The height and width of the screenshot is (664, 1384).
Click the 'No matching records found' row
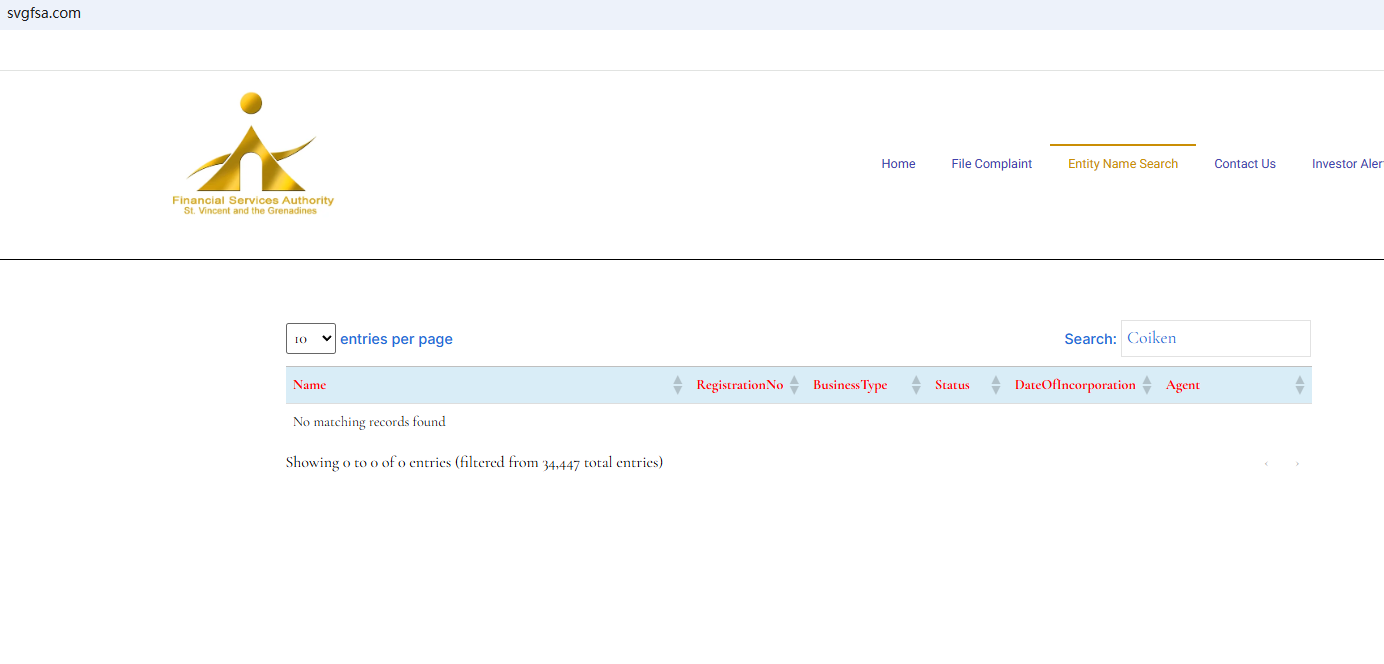coord(369,422)
